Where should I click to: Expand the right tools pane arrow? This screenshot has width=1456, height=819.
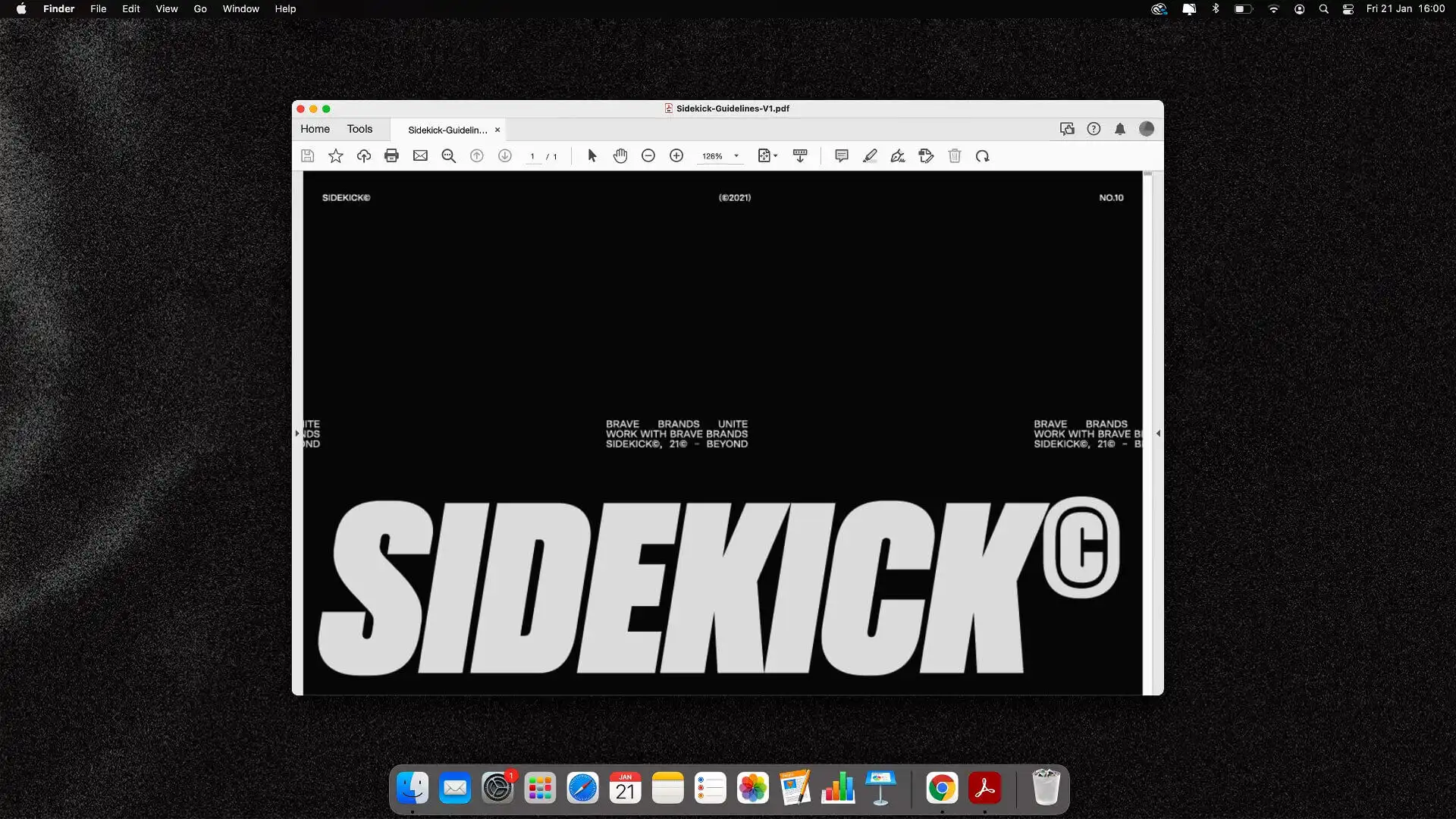[x=1158, y=434]
